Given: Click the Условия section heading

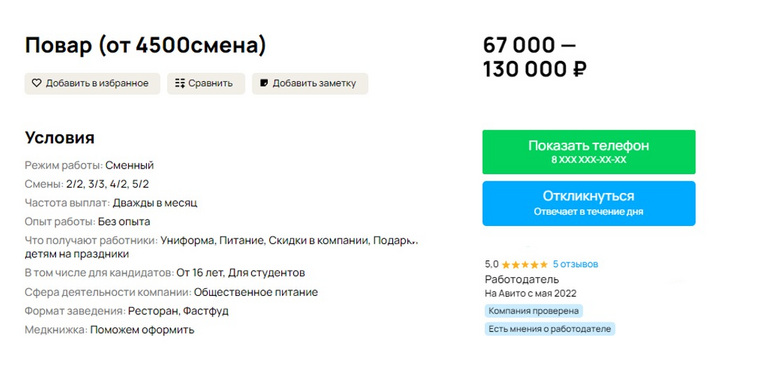Looking at the screenshot, I should tap(60, 138).
